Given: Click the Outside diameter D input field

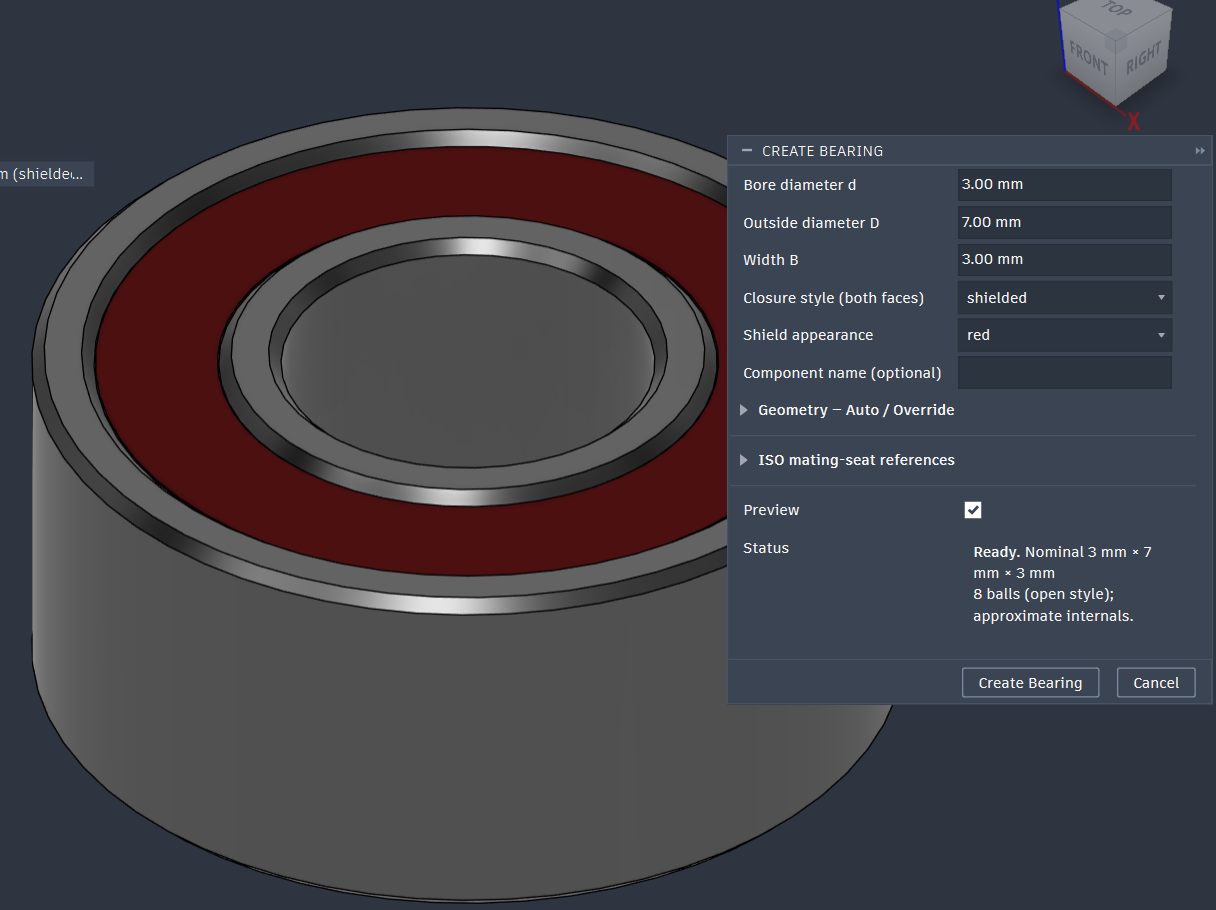Looking at the screenshot, I should 1065,222.
